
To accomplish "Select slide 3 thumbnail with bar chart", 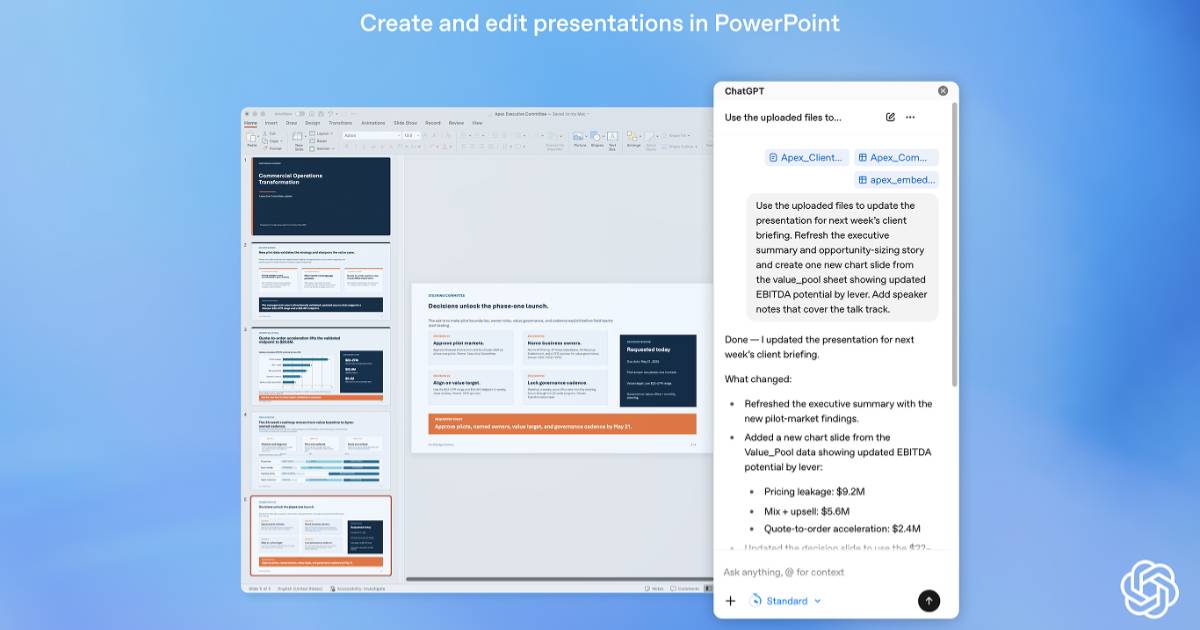I will click(x=320, y=365).
